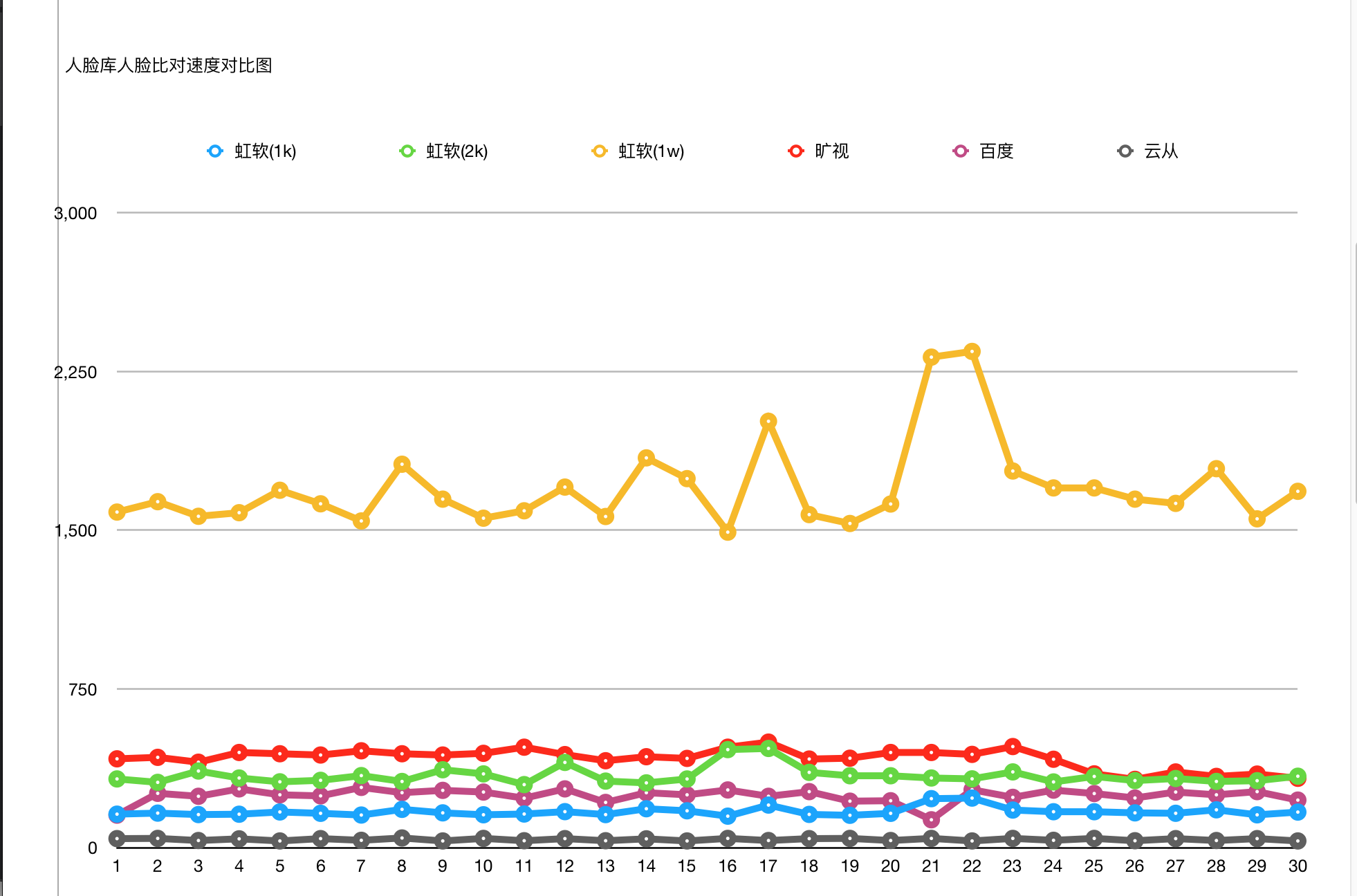Click the green 虹软(2k) legend marker
The height and width of the screenshot is (896, 1357).
pos(407,151)
